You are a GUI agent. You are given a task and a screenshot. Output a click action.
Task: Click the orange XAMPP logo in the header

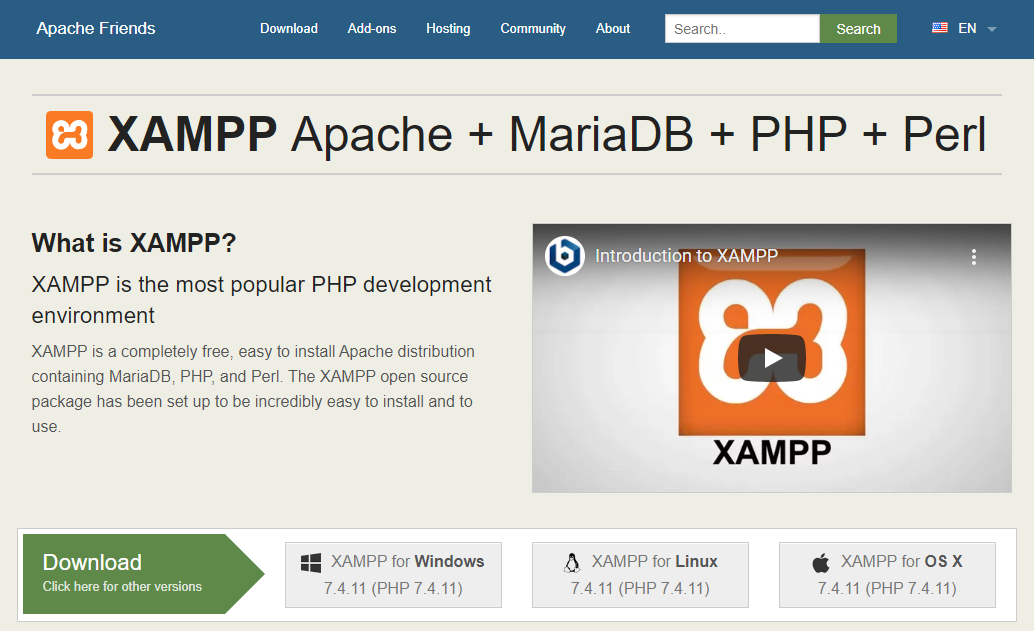coord(69,135)
